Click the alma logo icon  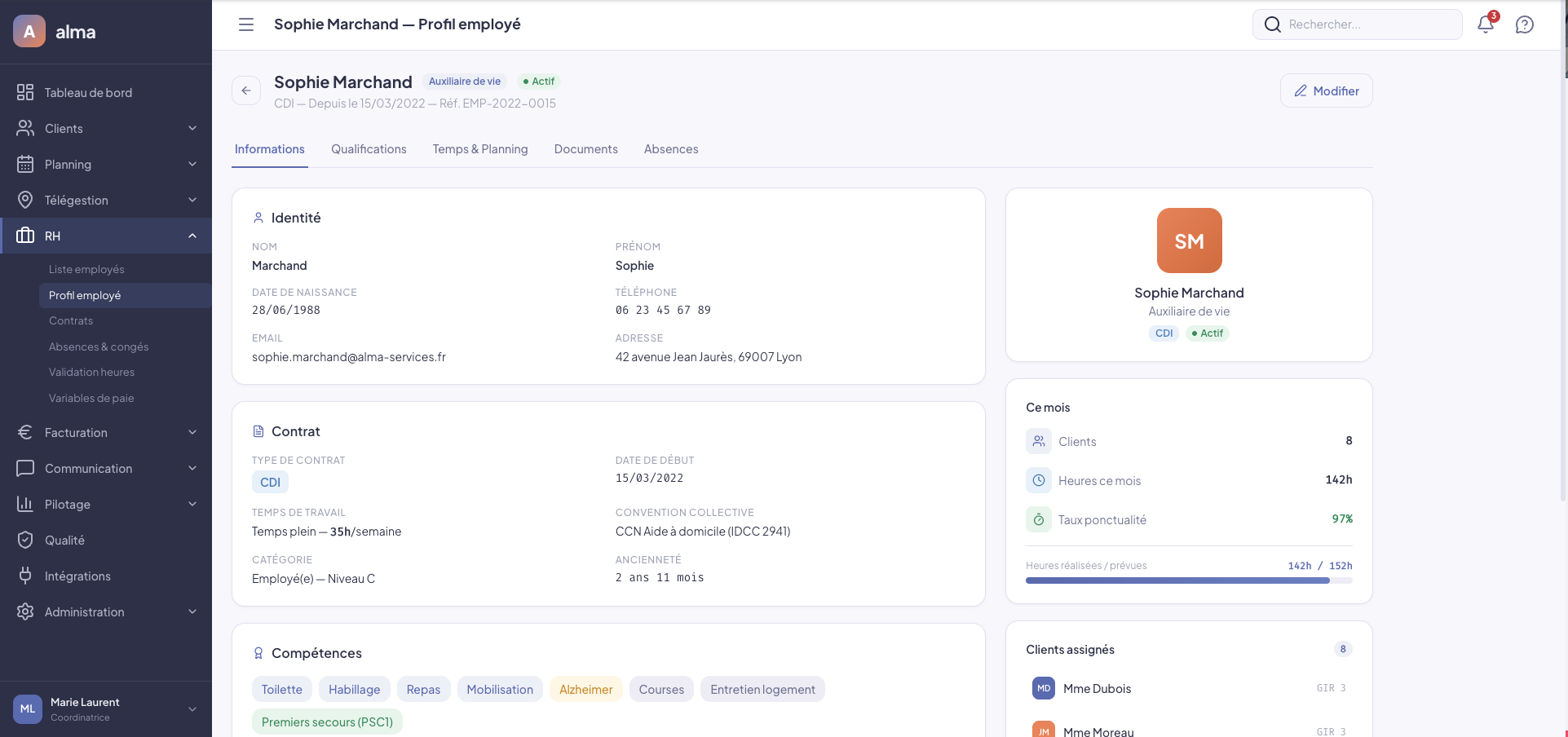tap(29, 32)
